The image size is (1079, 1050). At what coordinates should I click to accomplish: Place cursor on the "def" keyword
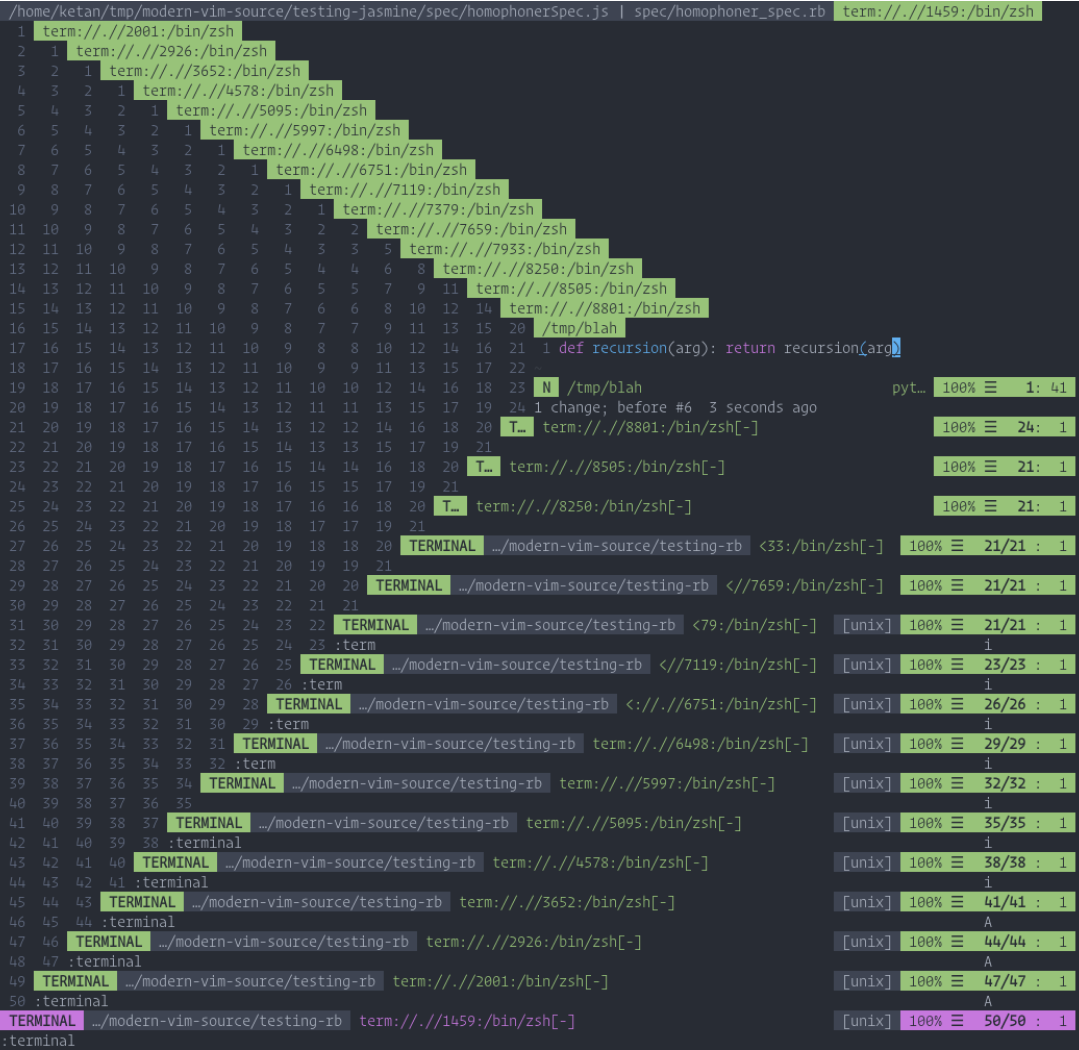coord(570,348)
